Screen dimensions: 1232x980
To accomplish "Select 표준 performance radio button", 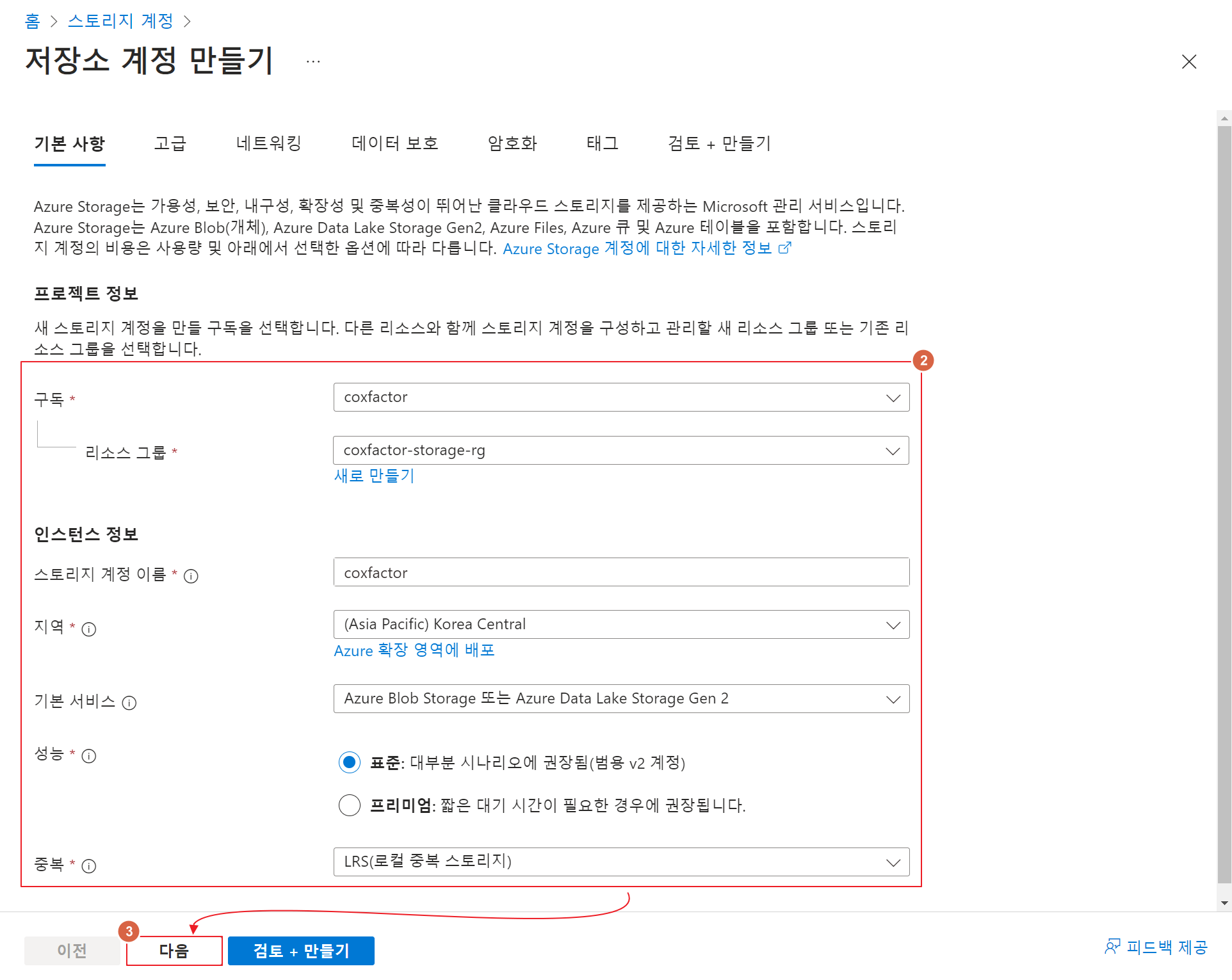I will pyautogui.click(x=350, y=762).
